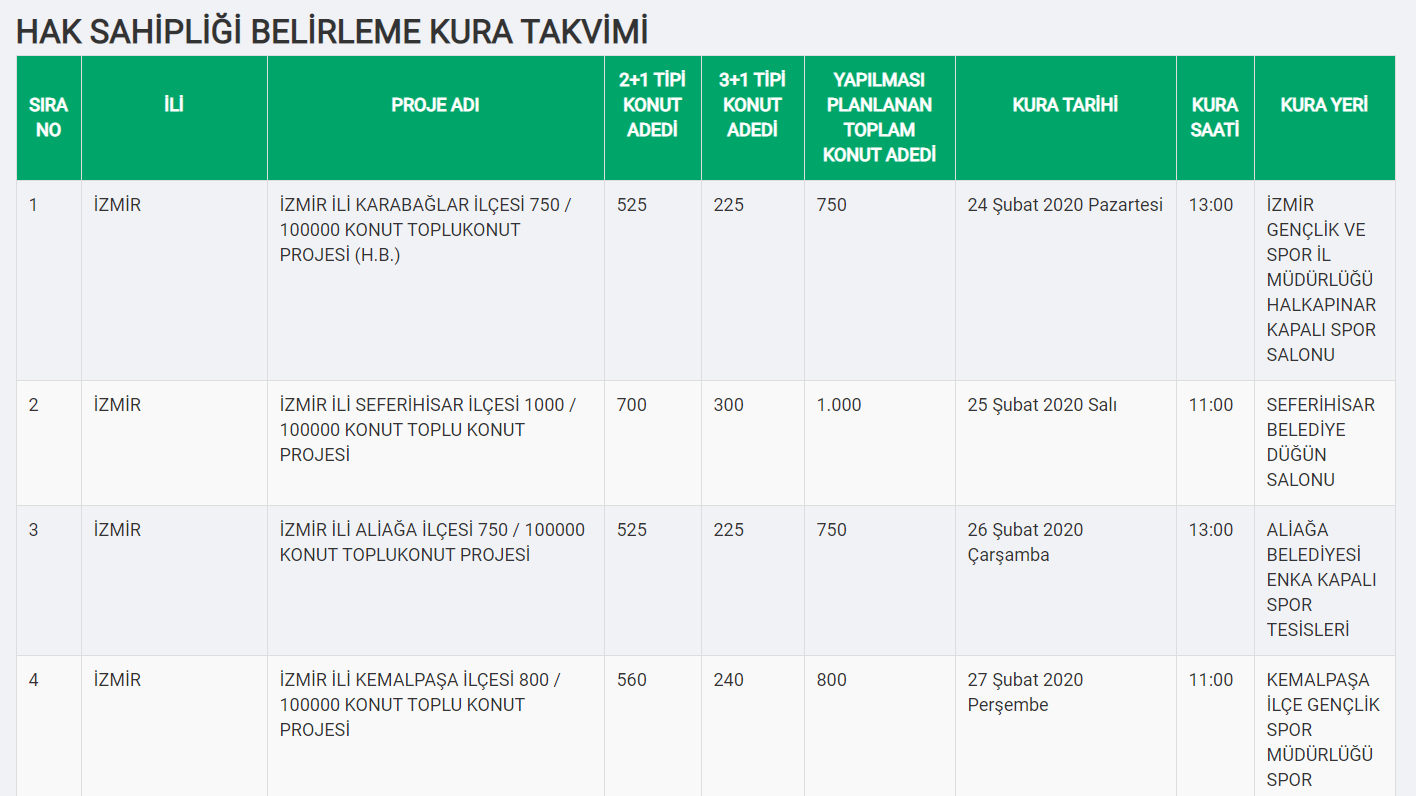The width and height of the screenshot is (1416, 796).
Task: Click the PROJE ADI column header
Action: tap(435, 118)
